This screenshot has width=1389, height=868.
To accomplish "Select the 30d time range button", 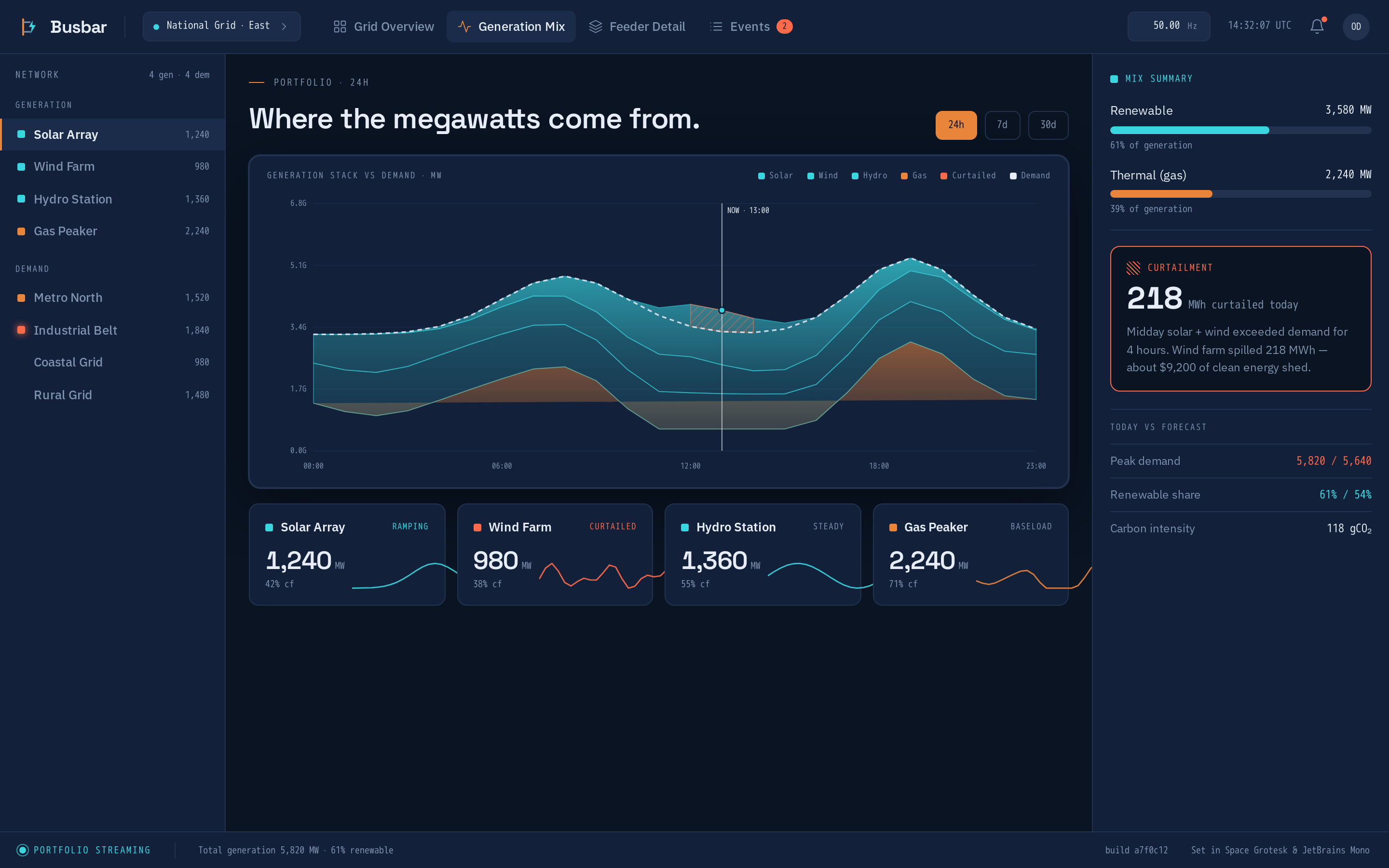I will pyautogui.click(x=1048, y=124).
